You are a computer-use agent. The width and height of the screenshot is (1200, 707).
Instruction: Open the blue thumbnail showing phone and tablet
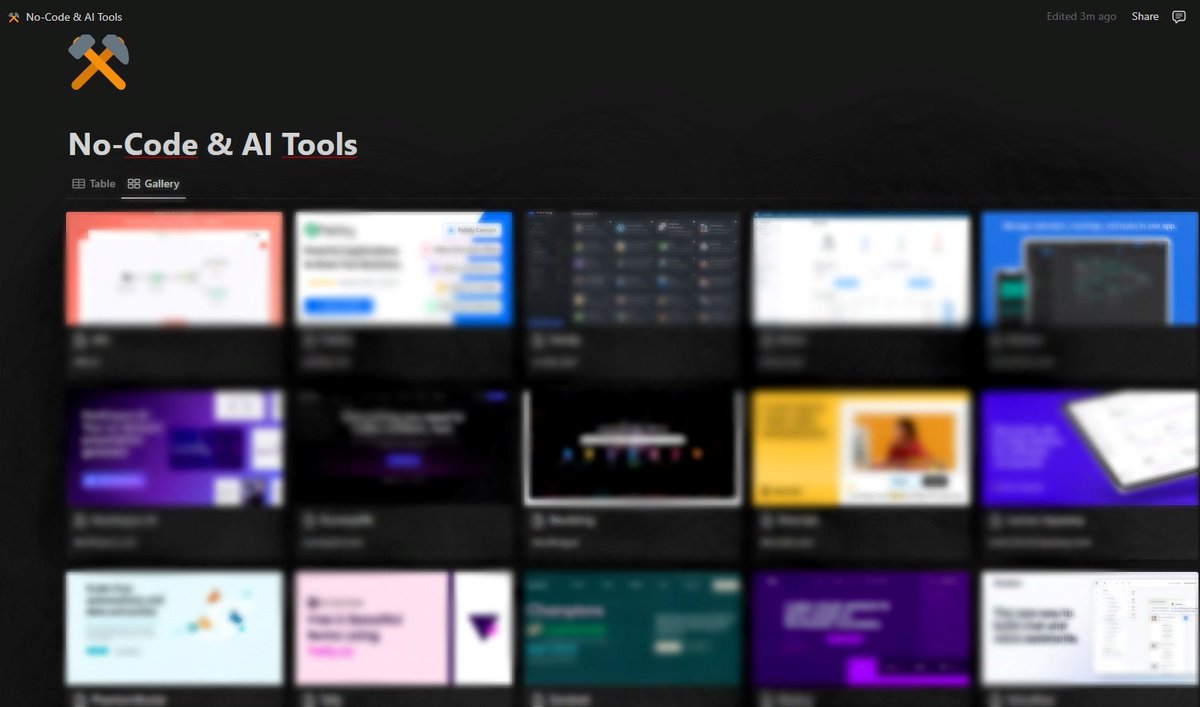(x=1090, y=268)
